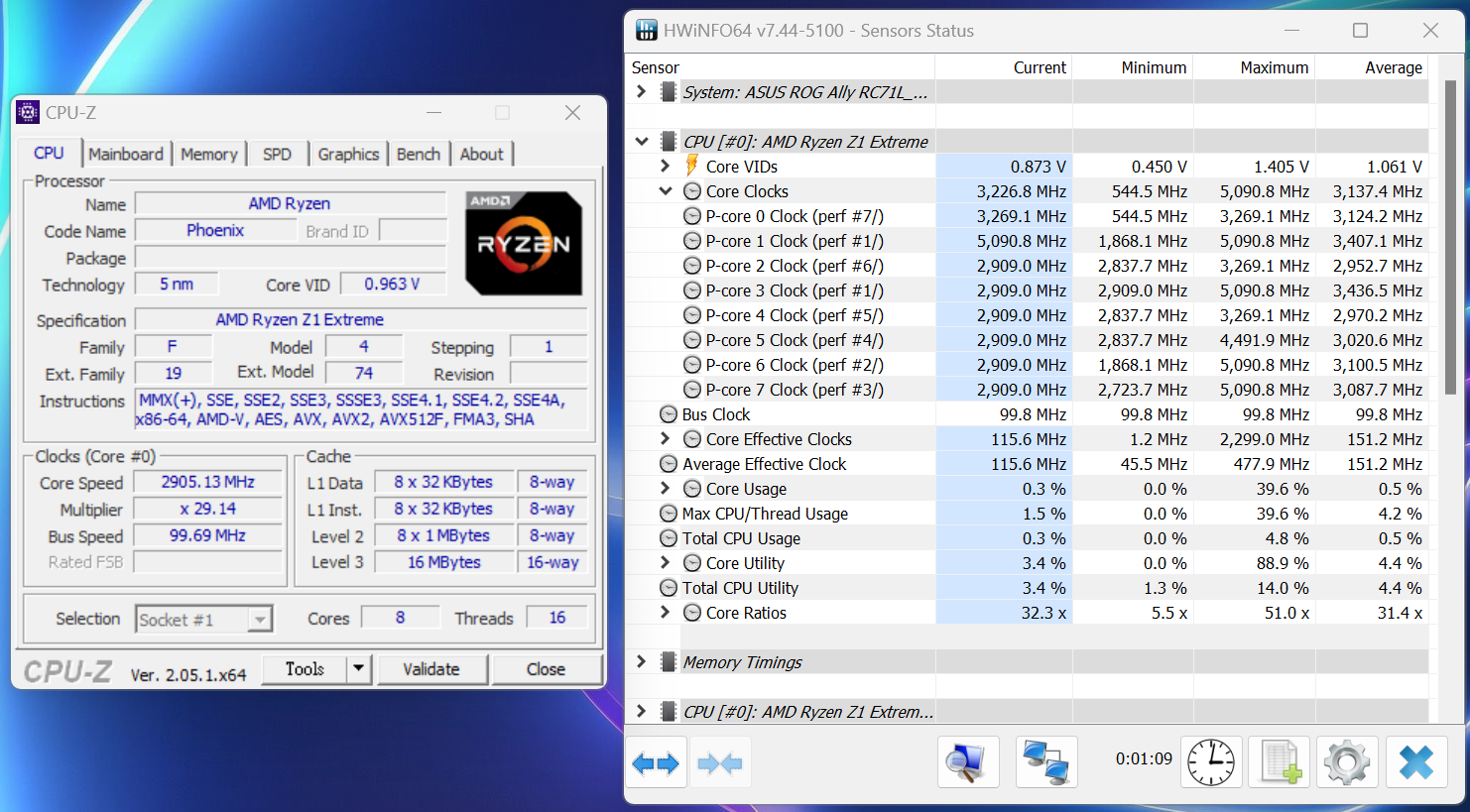Click the Validate button
This screenshot has width=1470, height=812.
[432, 668]
